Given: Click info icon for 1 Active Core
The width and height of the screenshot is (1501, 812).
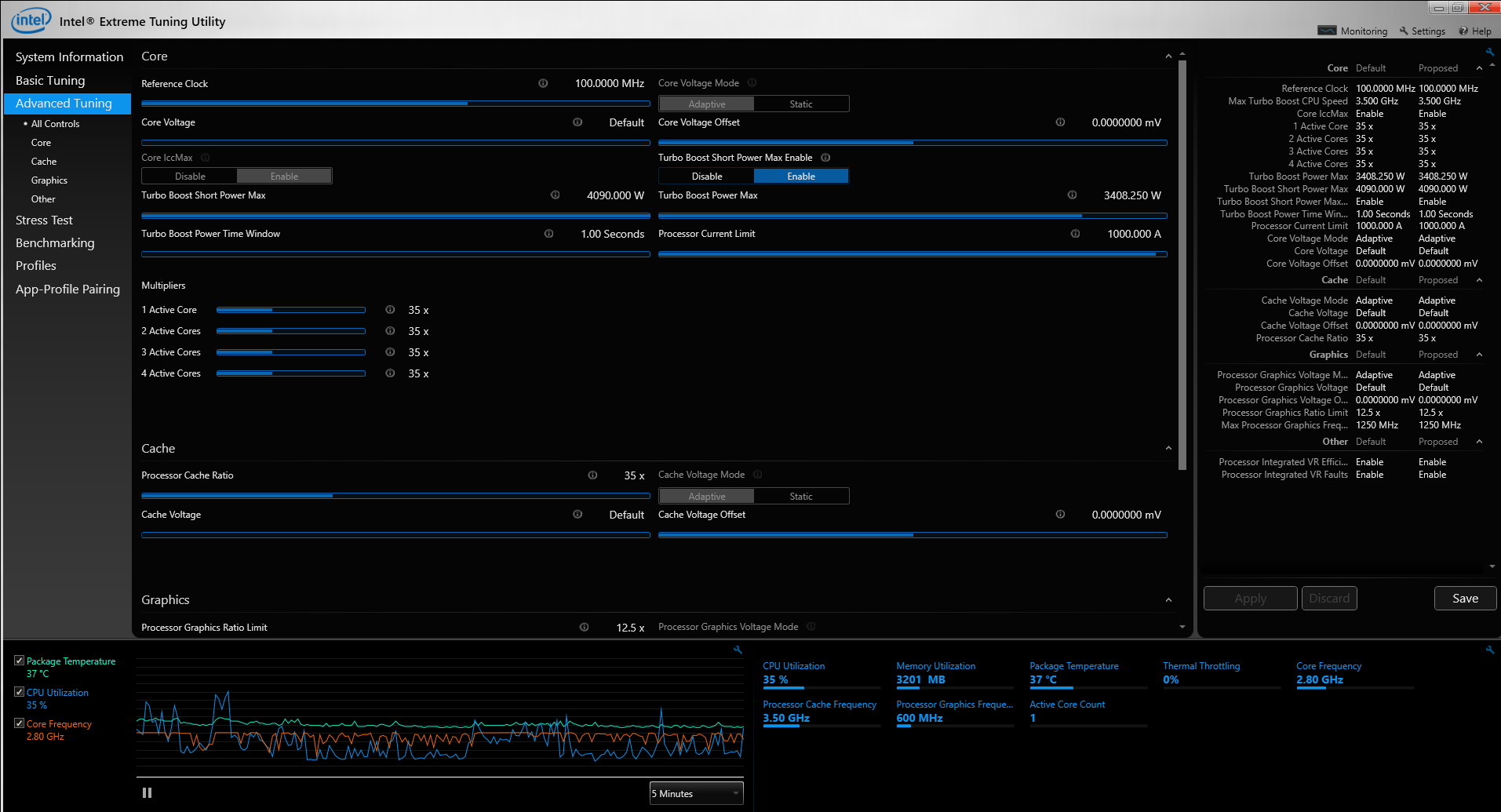Looking at the screenshot, I should coord(390,310).
